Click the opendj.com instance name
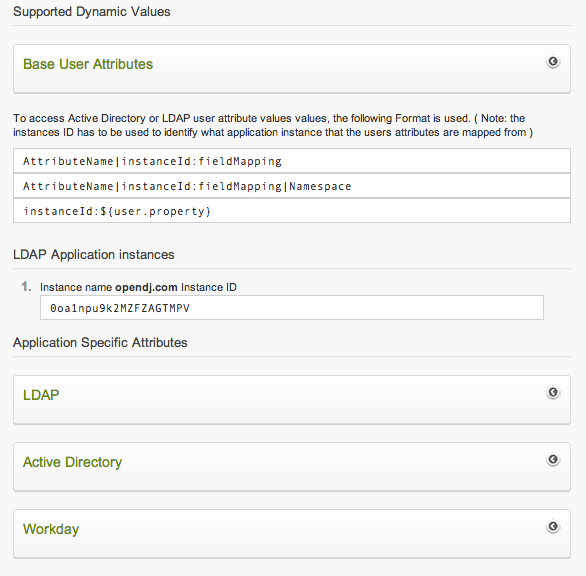Viewport: 586px width, 576px height. click(146, 287)
